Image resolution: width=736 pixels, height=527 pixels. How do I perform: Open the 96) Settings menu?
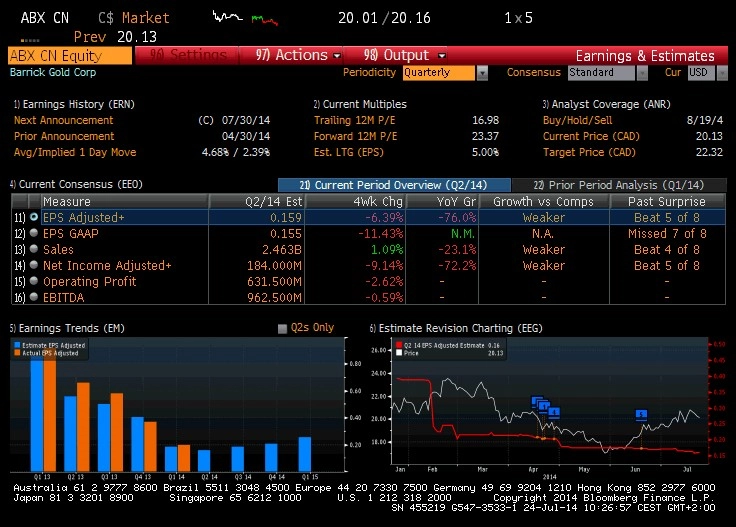pyautogui.click(x=187, y=55)
